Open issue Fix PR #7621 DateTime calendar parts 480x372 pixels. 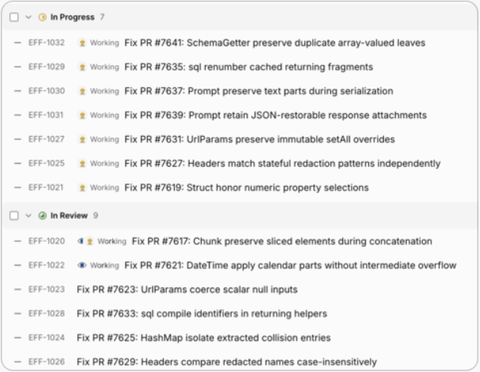click(290, 265)
